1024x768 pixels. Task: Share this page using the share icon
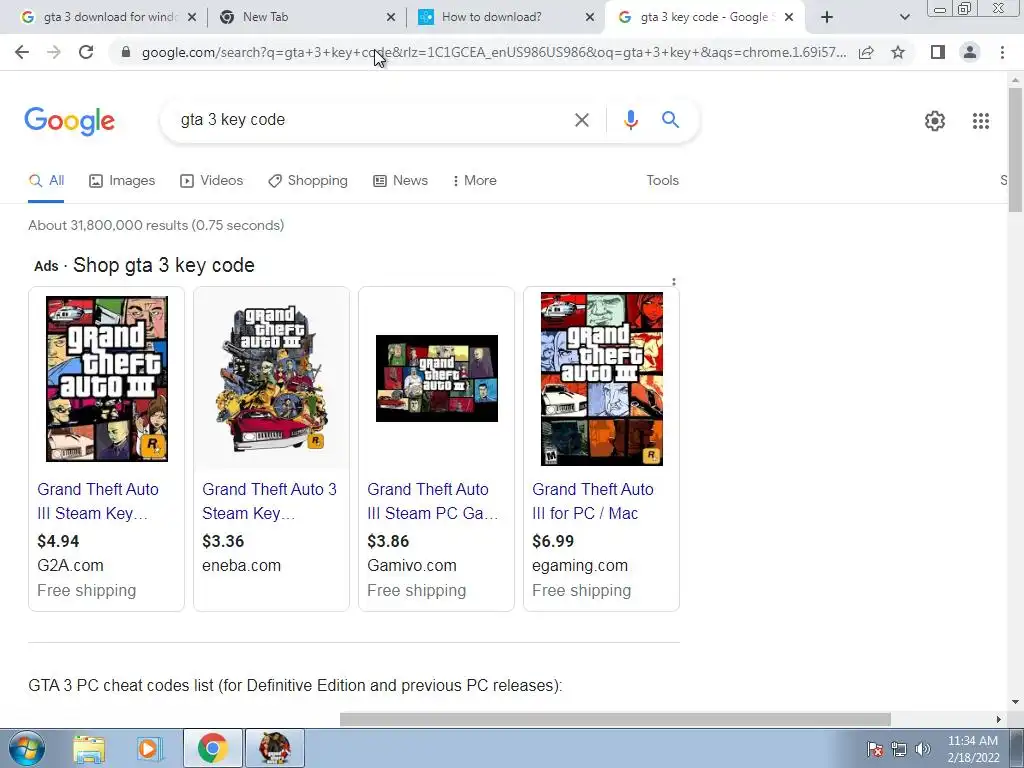point(866,52)
